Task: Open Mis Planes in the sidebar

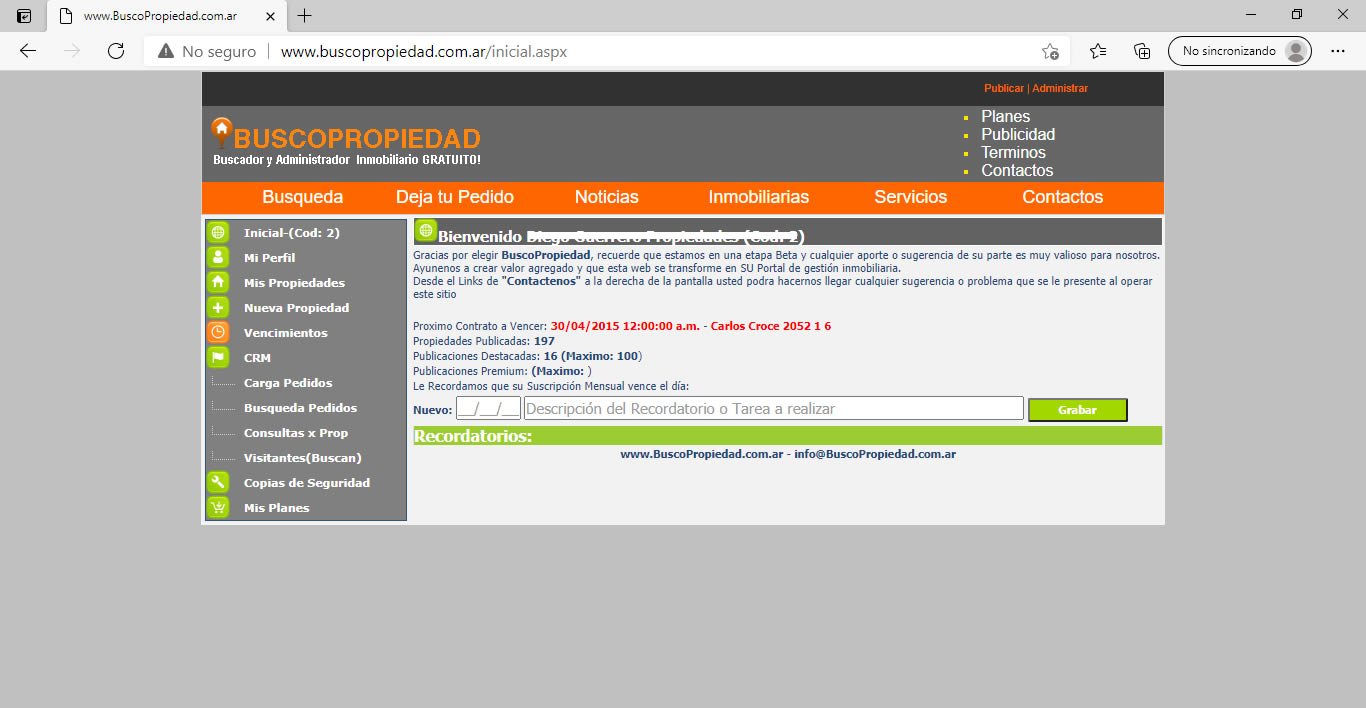Action: click(x=277, y=508)
